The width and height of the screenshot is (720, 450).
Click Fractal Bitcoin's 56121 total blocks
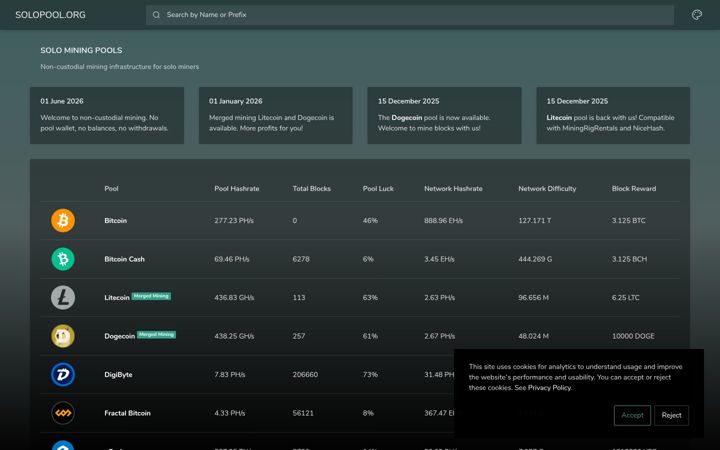(303, 413)
